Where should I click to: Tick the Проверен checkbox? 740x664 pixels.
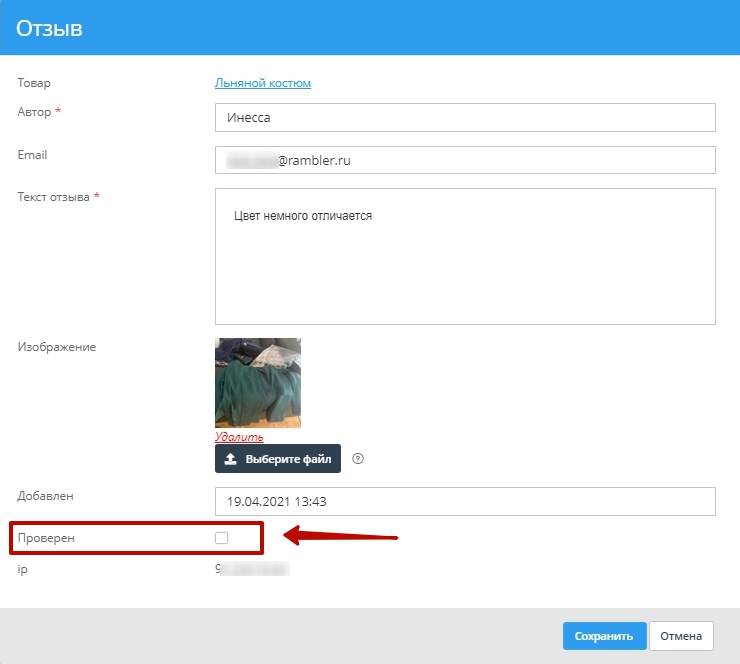click(x=221, y=538)
